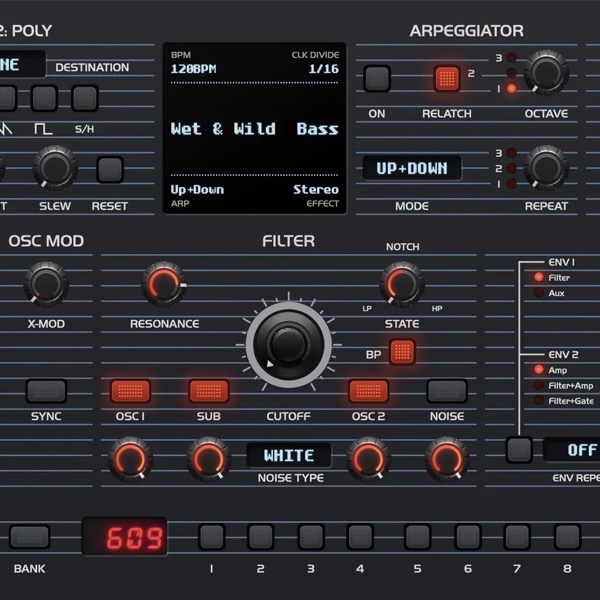Click the Up+Down ARP display value
The height and width of the screenshot is (600, 600).
coord(197,190)
